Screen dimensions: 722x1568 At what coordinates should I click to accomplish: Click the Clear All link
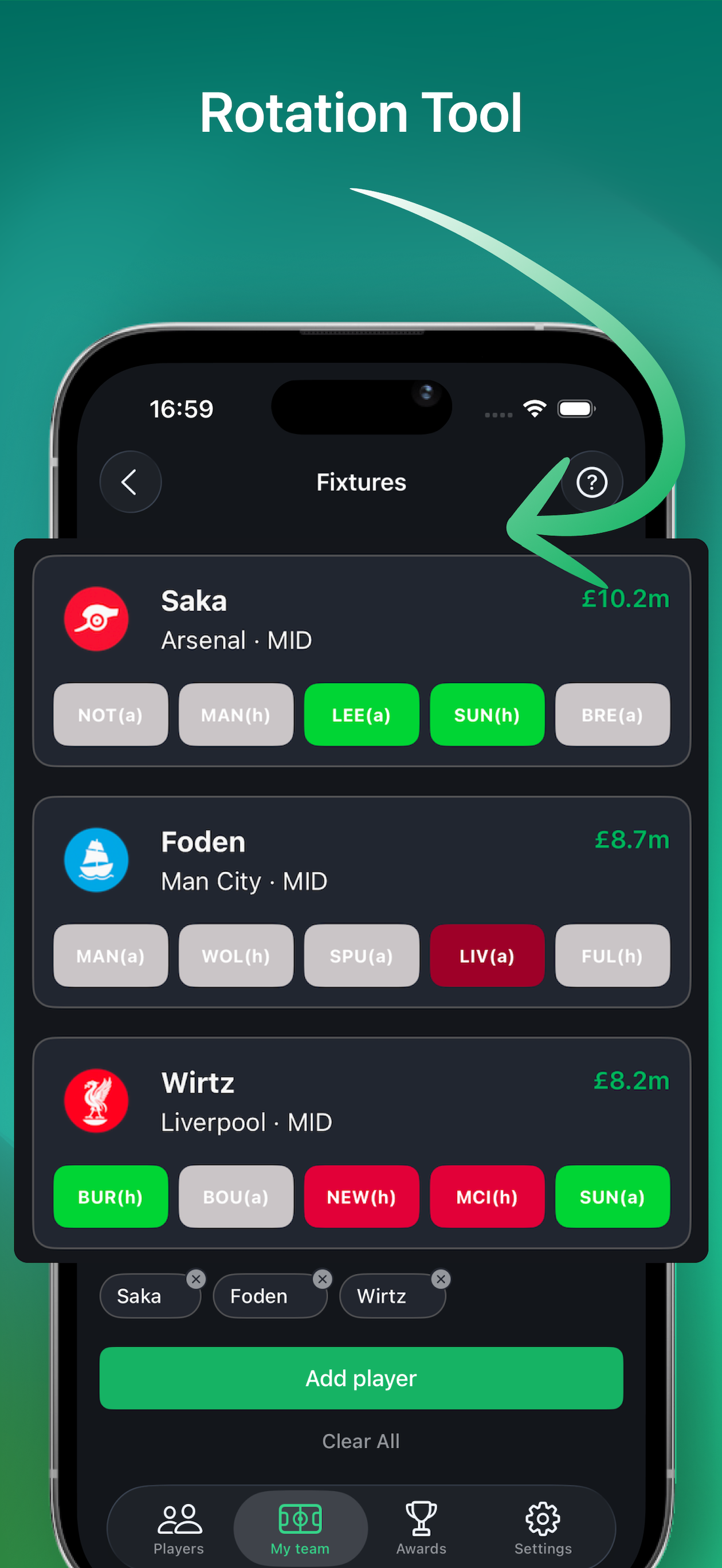361,1441
